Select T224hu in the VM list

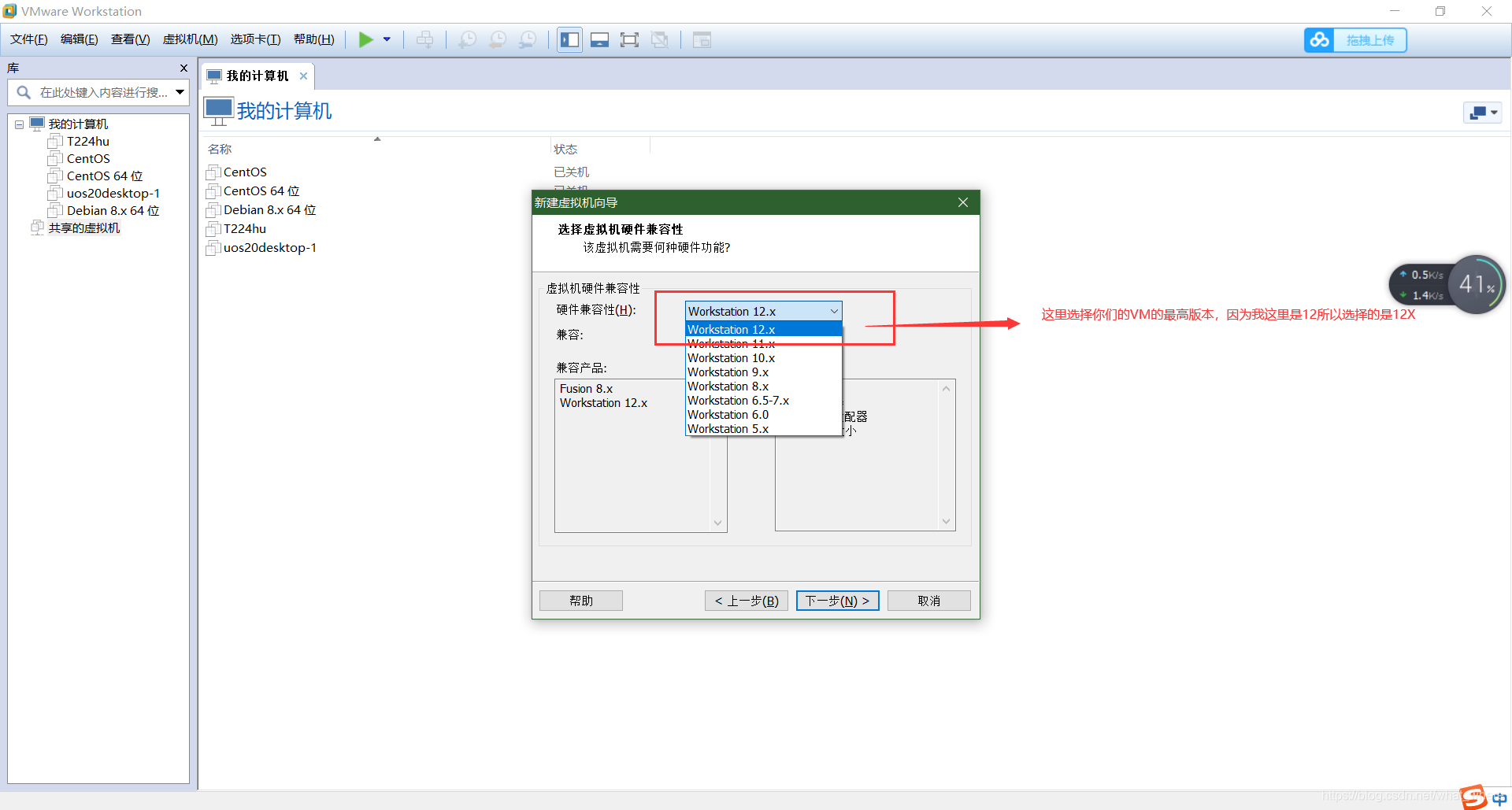(x=245, y=228)
